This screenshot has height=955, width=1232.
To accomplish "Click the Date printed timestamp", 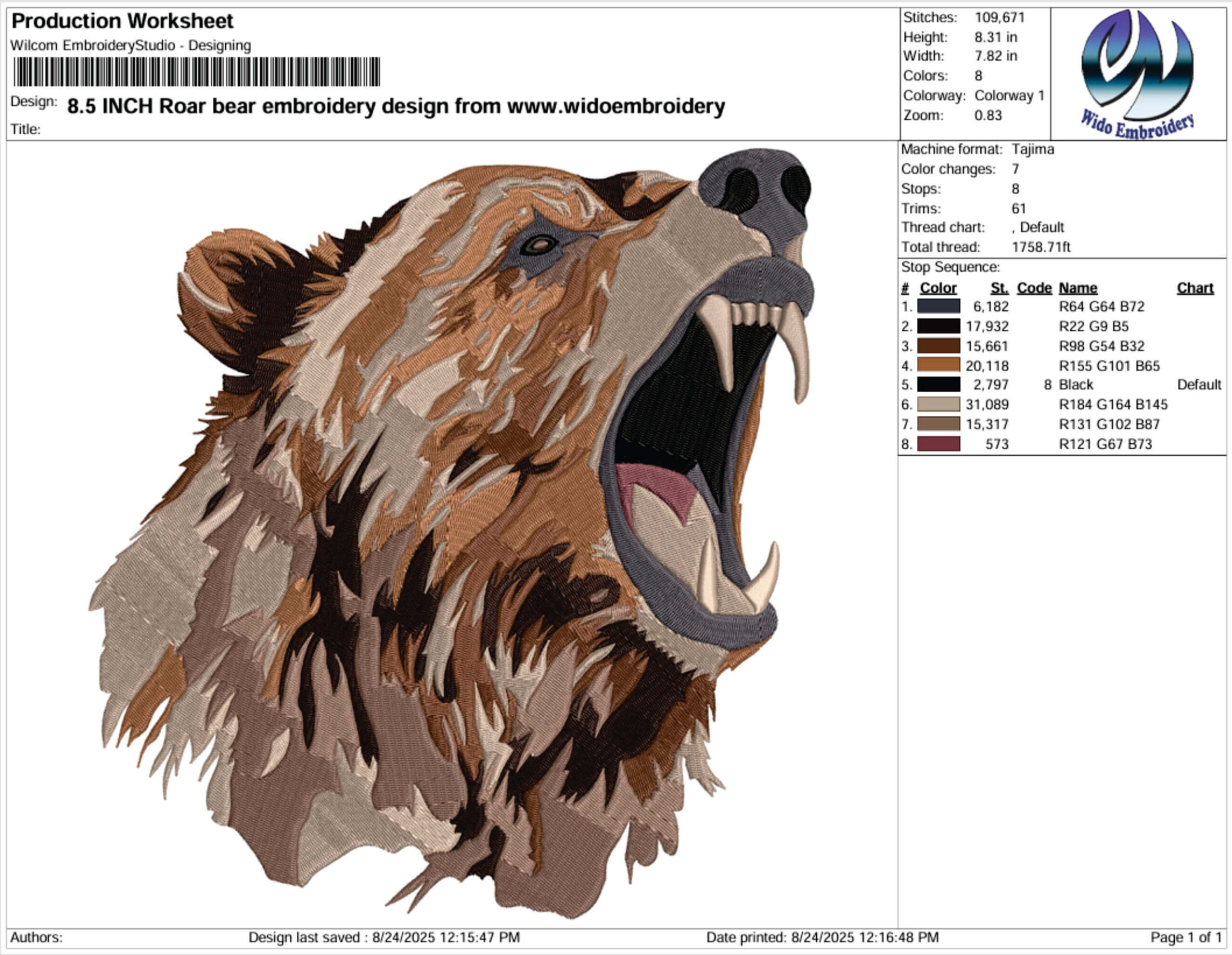I will (x=822, y=938).
